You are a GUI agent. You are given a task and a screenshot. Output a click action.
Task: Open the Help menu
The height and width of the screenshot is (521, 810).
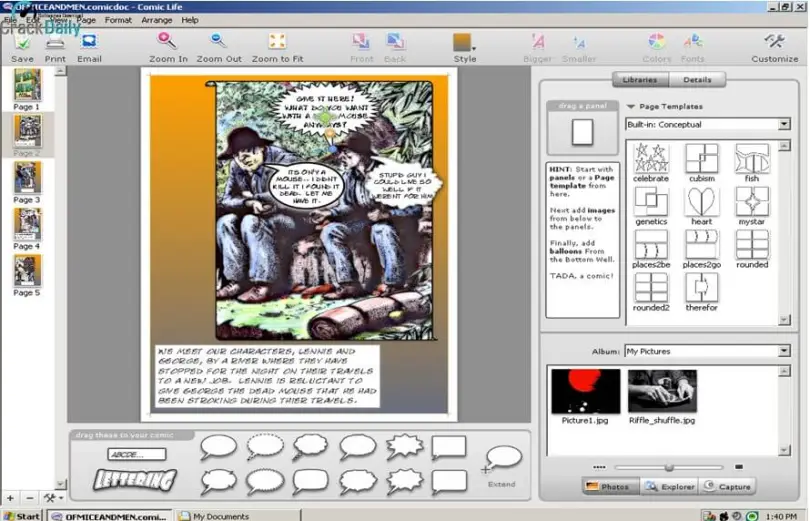click(x=190, y=20)
